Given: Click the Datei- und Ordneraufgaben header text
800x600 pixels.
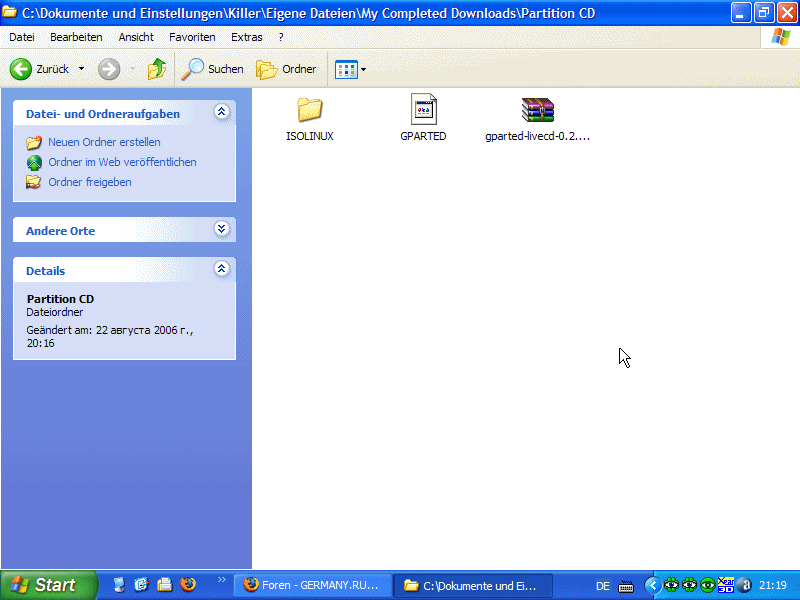Looking at the screenshot, I should point(103,114).
